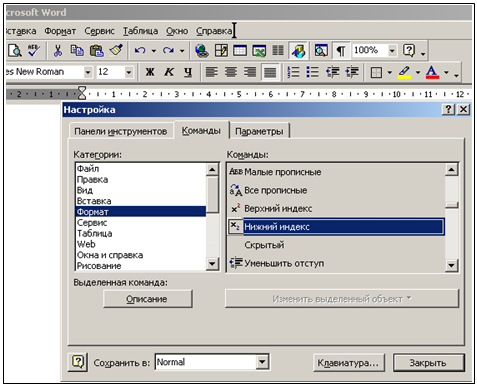
Task: Select the Рисование category
Action: (141, 266)
